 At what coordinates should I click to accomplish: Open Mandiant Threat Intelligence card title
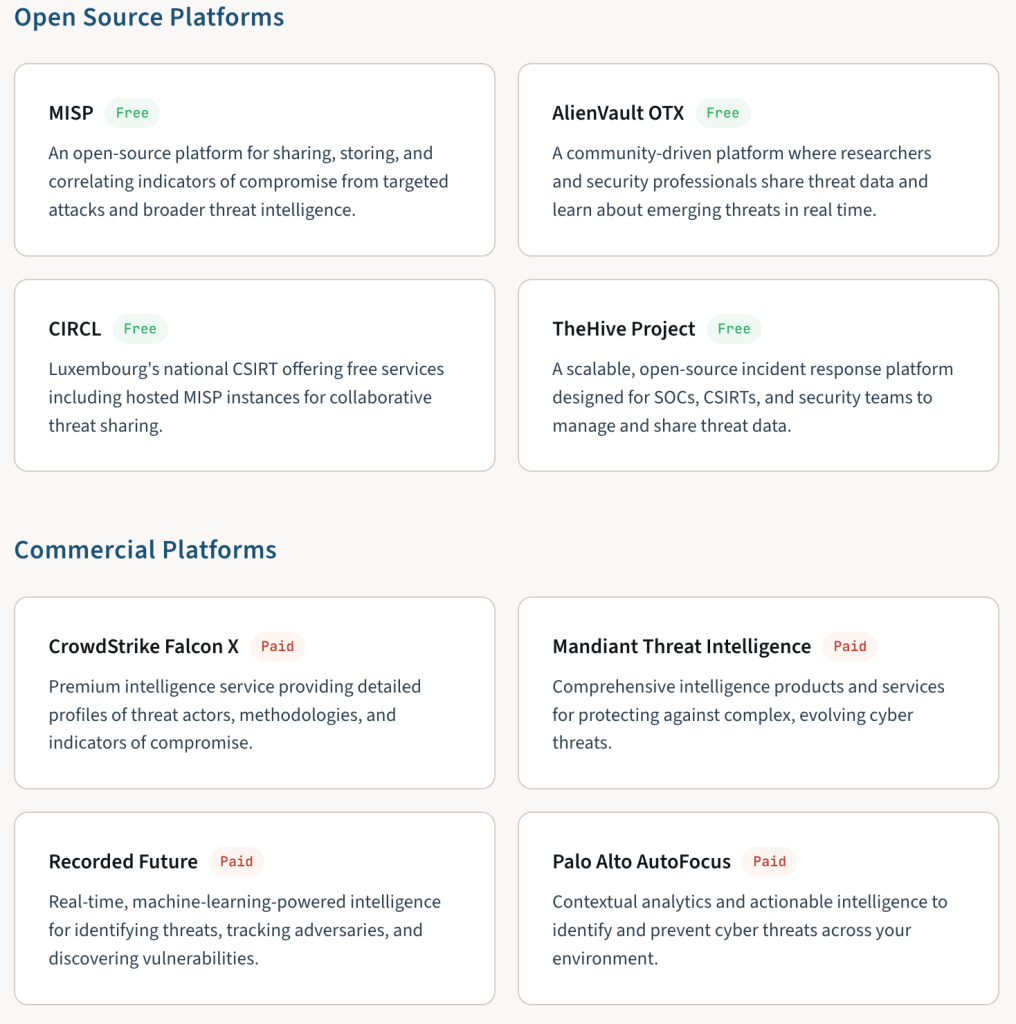pyautogui.click(x=682, y=647)
